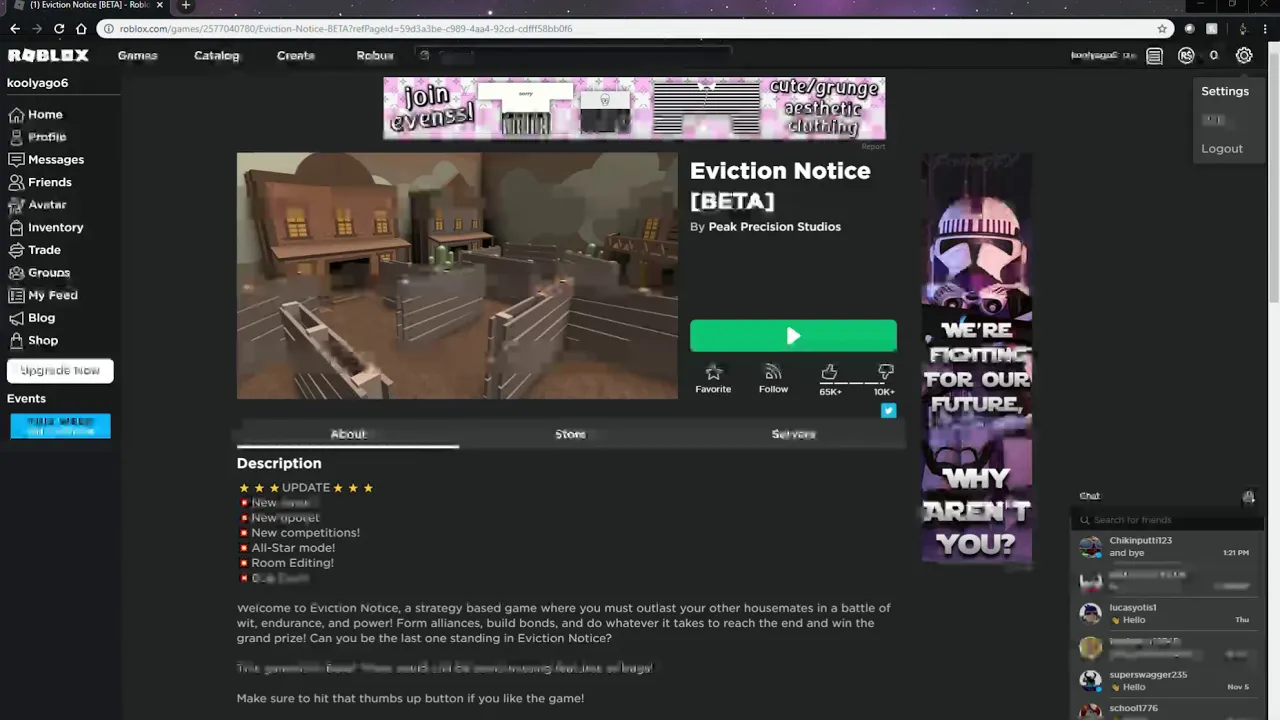Click the events banner in sidebar
This screenshot has height=720, width=1280.
click(60, 426)
